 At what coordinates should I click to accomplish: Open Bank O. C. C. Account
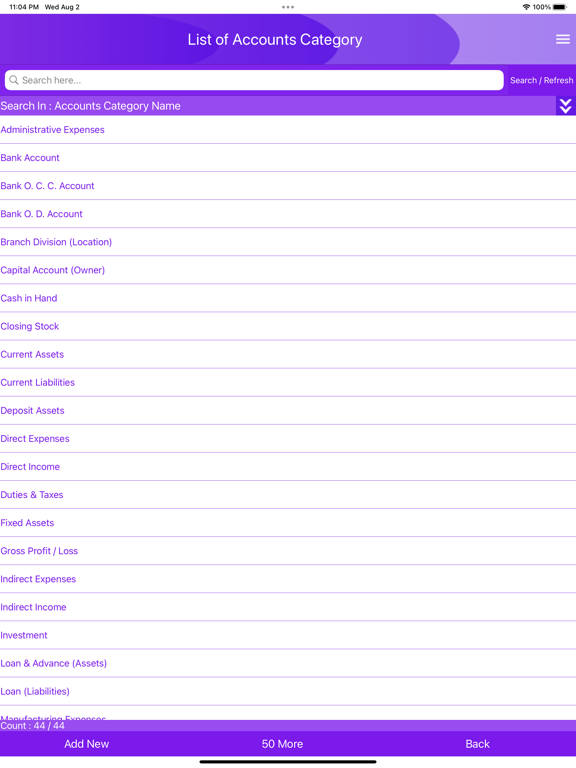[x=288, y=186]
